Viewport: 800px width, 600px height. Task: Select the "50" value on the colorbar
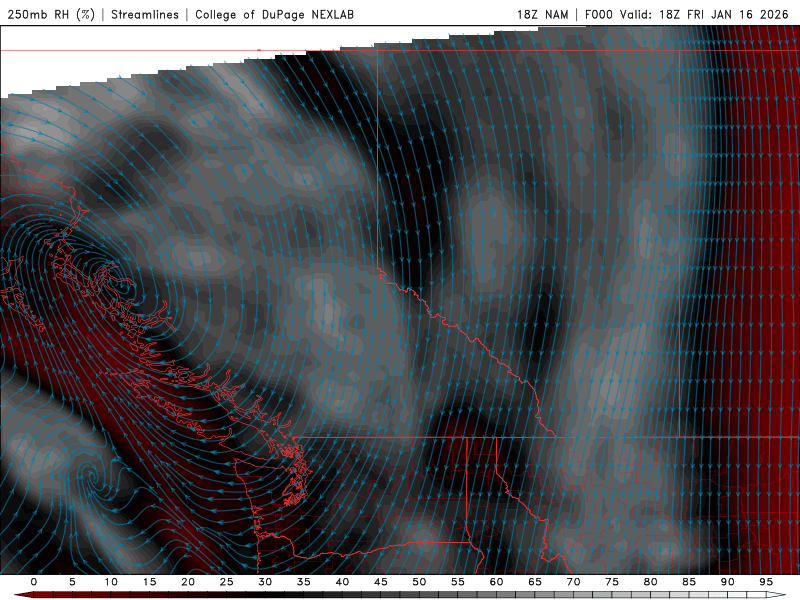point(419,582)
